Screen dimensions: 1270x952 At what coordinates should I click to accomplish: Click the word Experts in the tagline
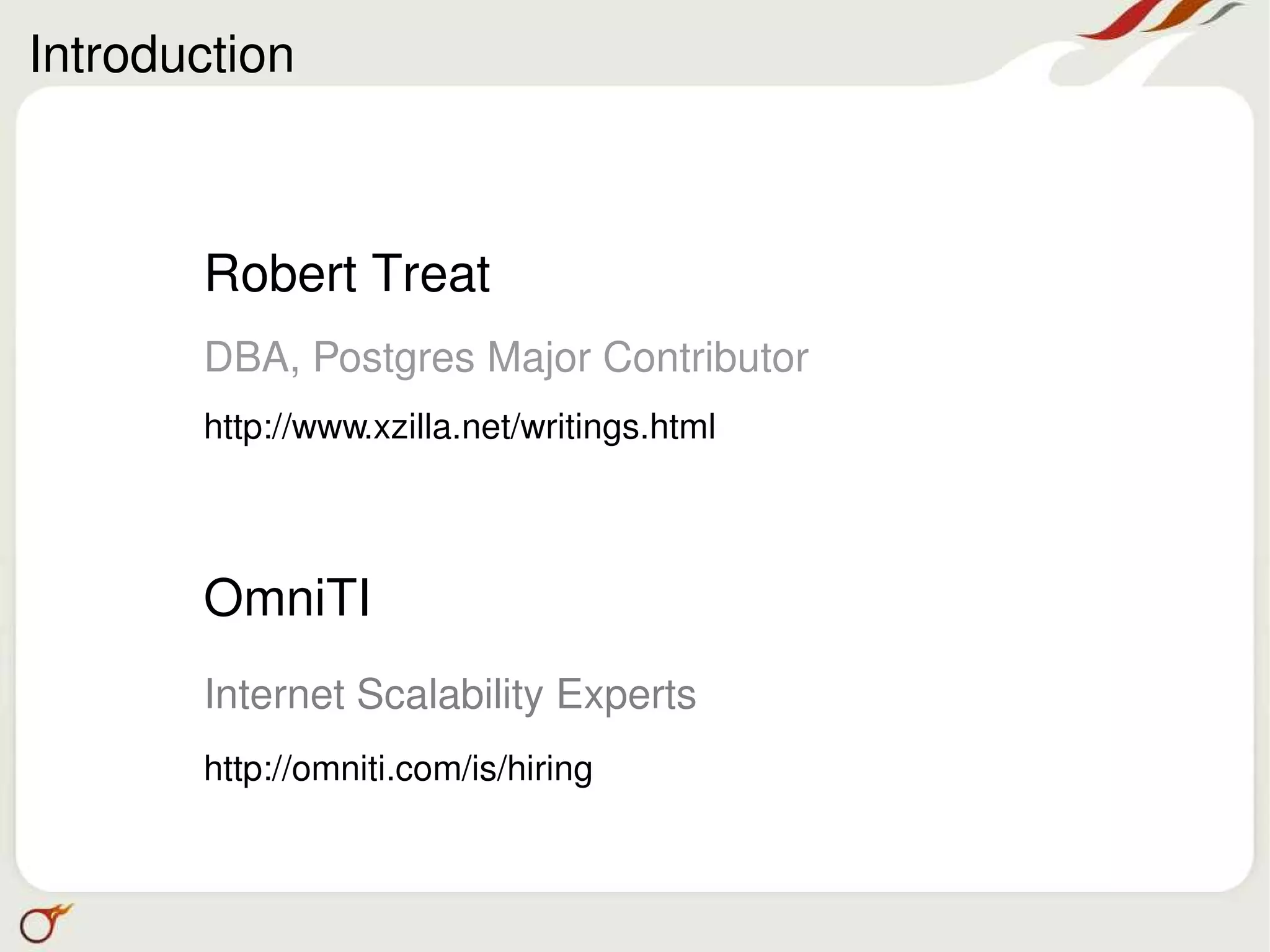coord(626,694)
